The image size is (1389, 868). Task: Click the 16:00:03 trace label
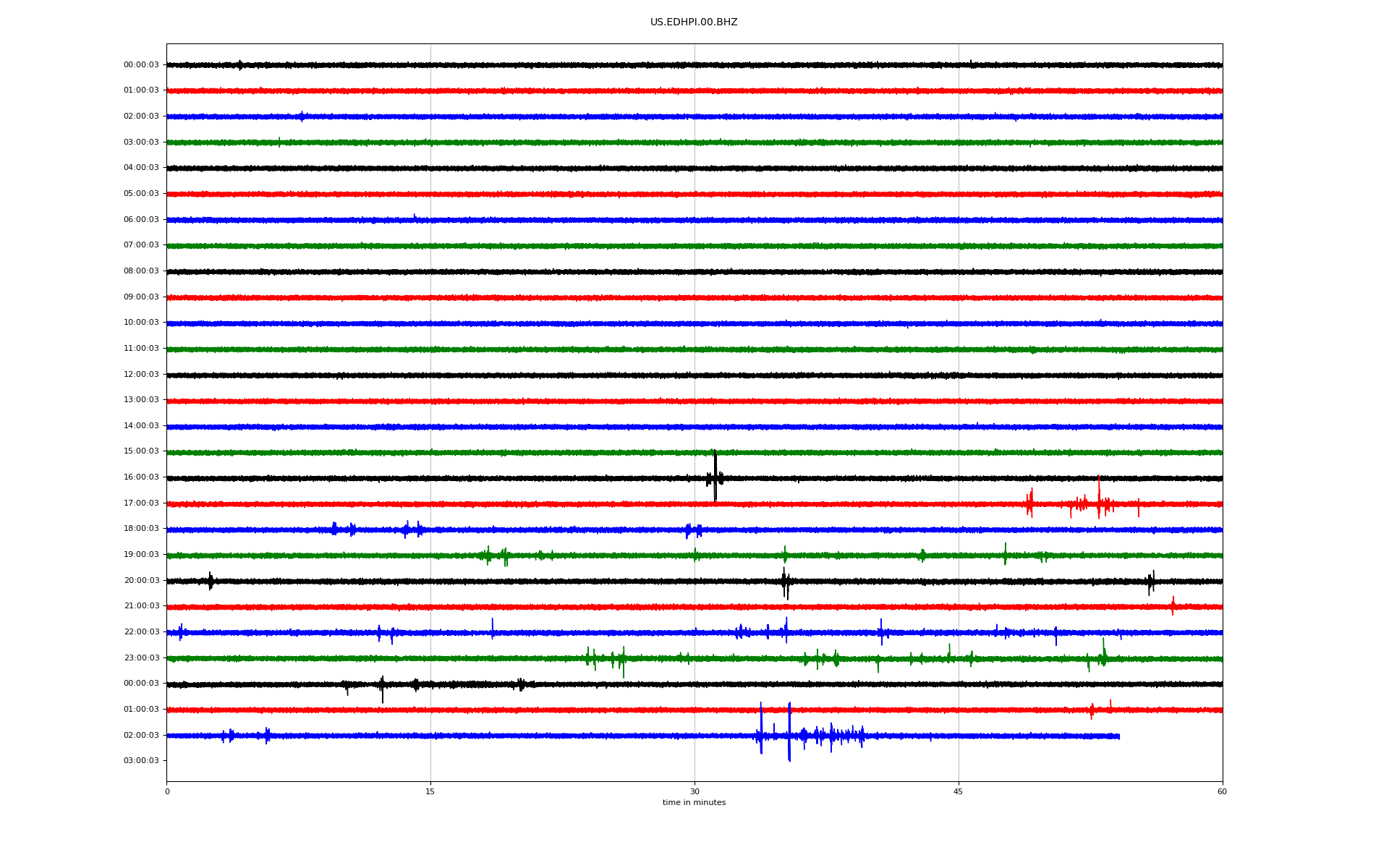[141, 477]
